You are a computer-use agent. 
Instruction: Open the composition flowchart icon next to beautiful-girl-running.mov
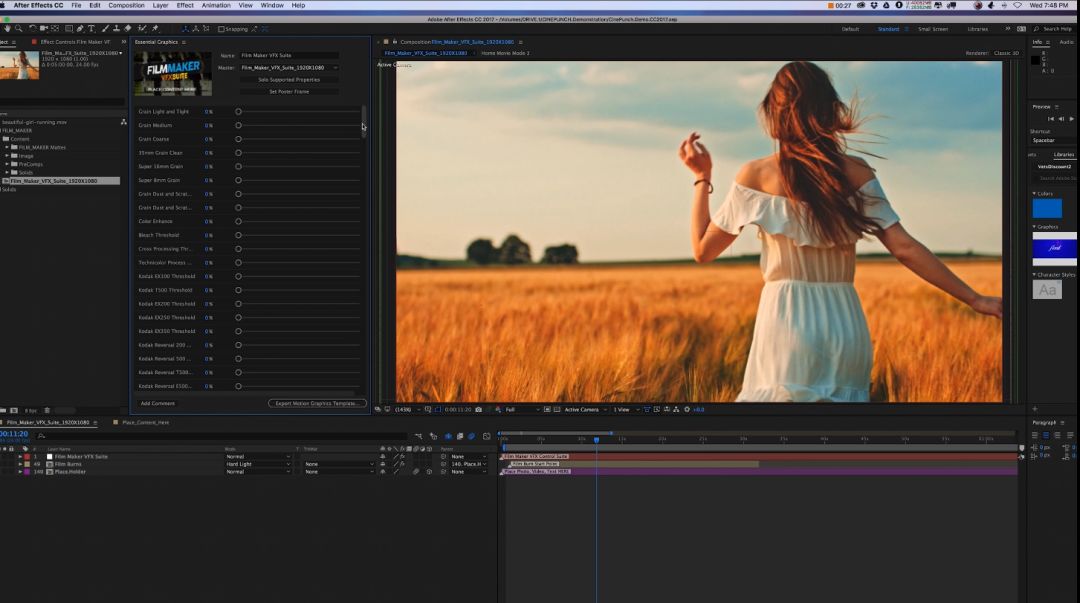[123, 122]
